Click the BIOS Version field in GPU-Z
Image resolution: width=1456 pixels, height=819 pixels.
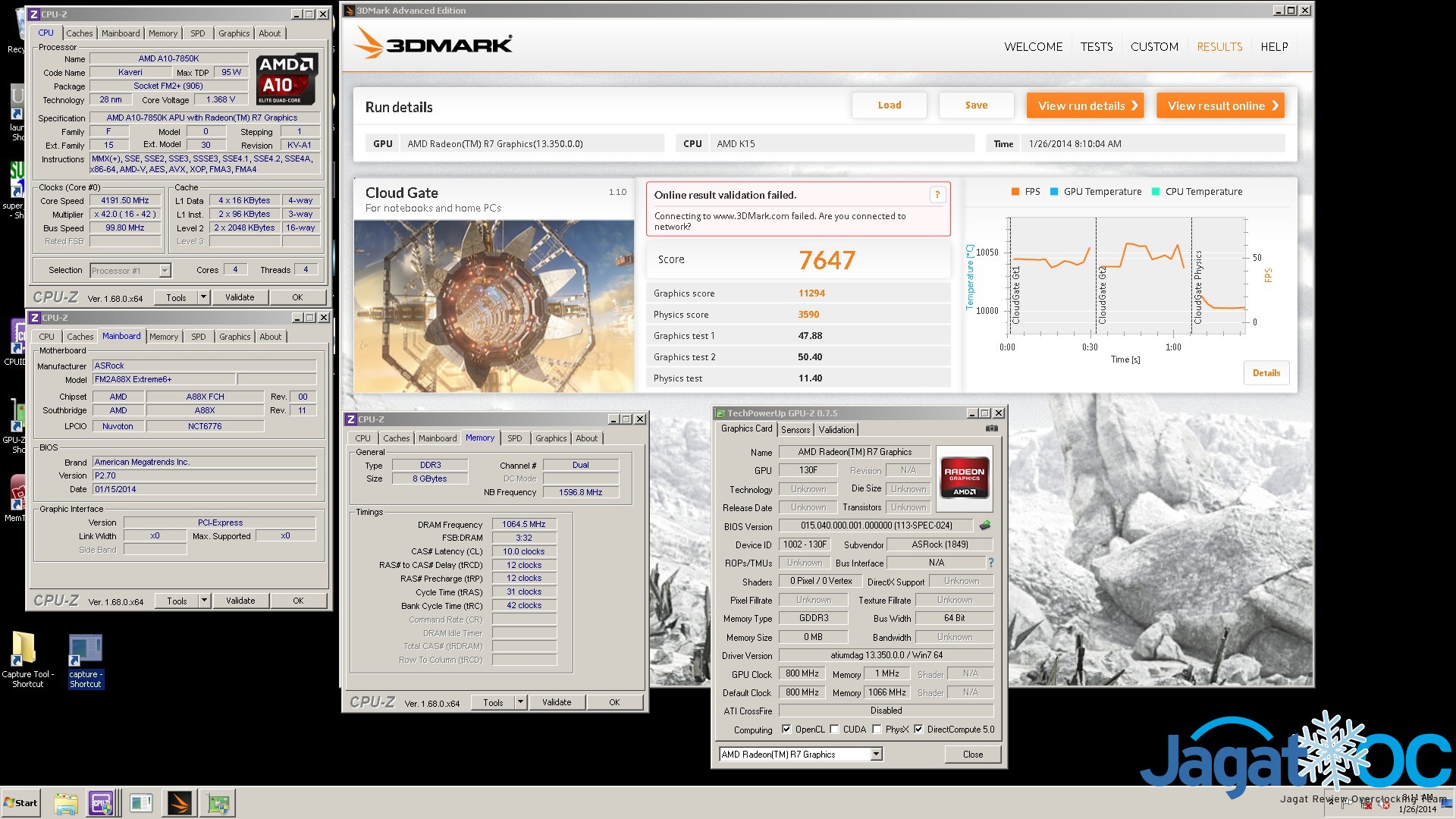point(876,526)
